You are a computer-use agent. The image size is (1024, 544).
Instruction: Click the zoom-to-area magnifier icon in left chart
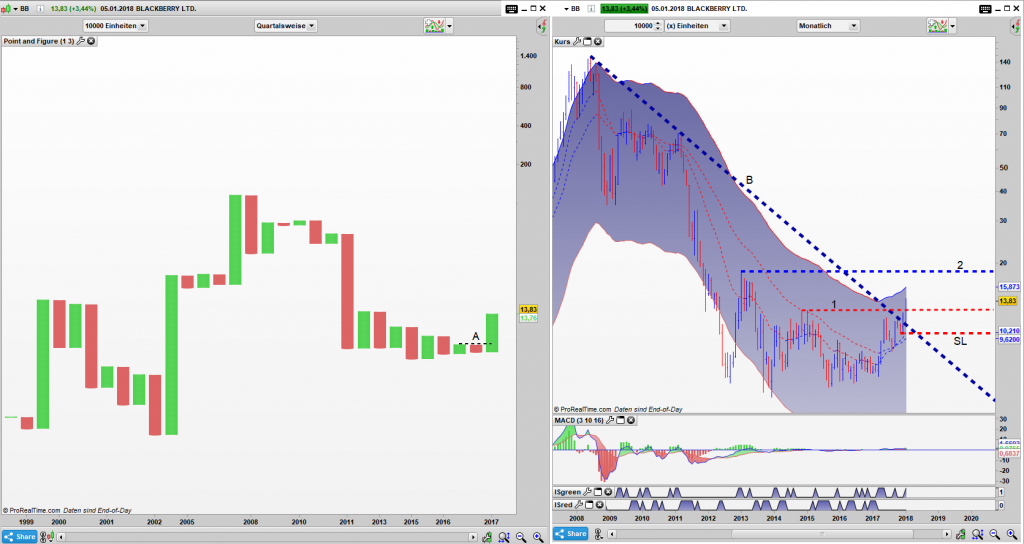tap(504, 537)
